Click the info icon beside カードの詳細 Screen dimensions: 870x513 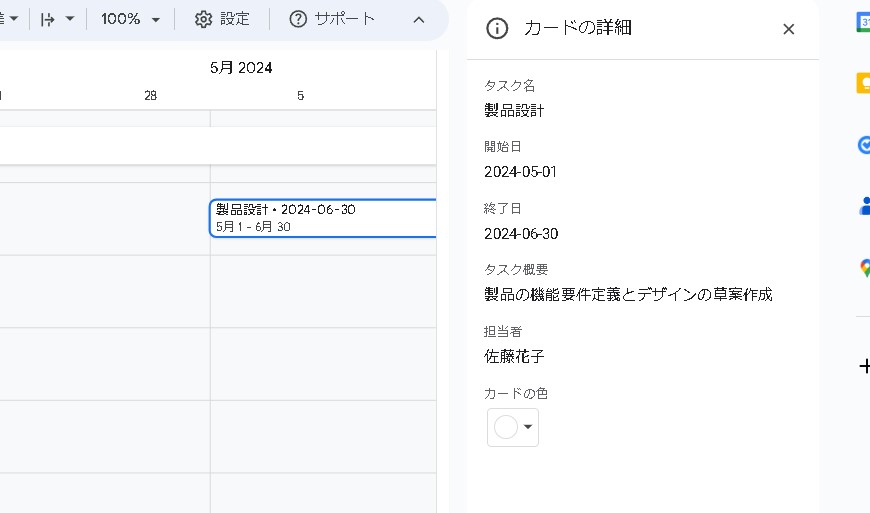(x=497, y=28)
